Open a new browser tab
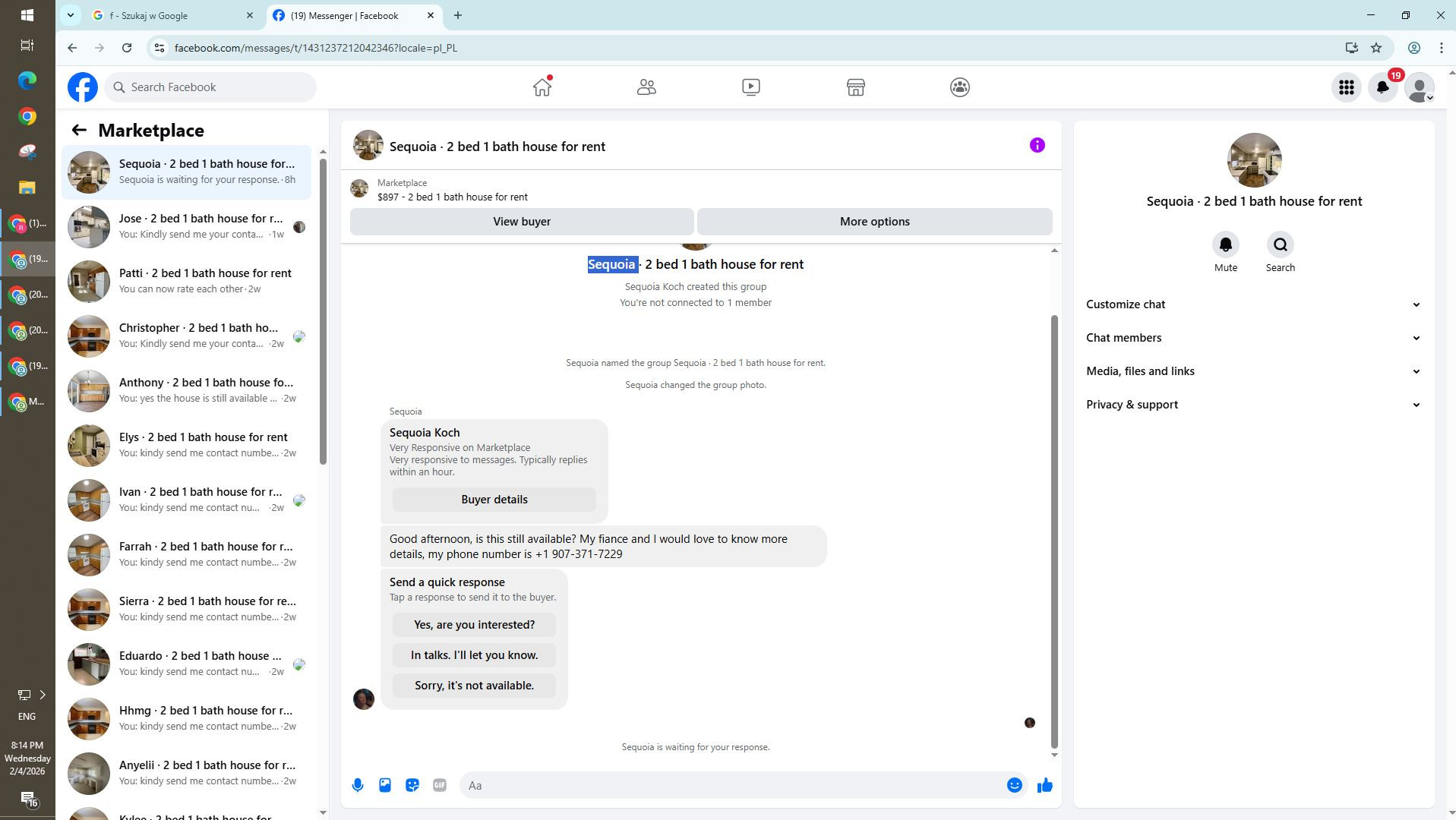 coord(457,15)
